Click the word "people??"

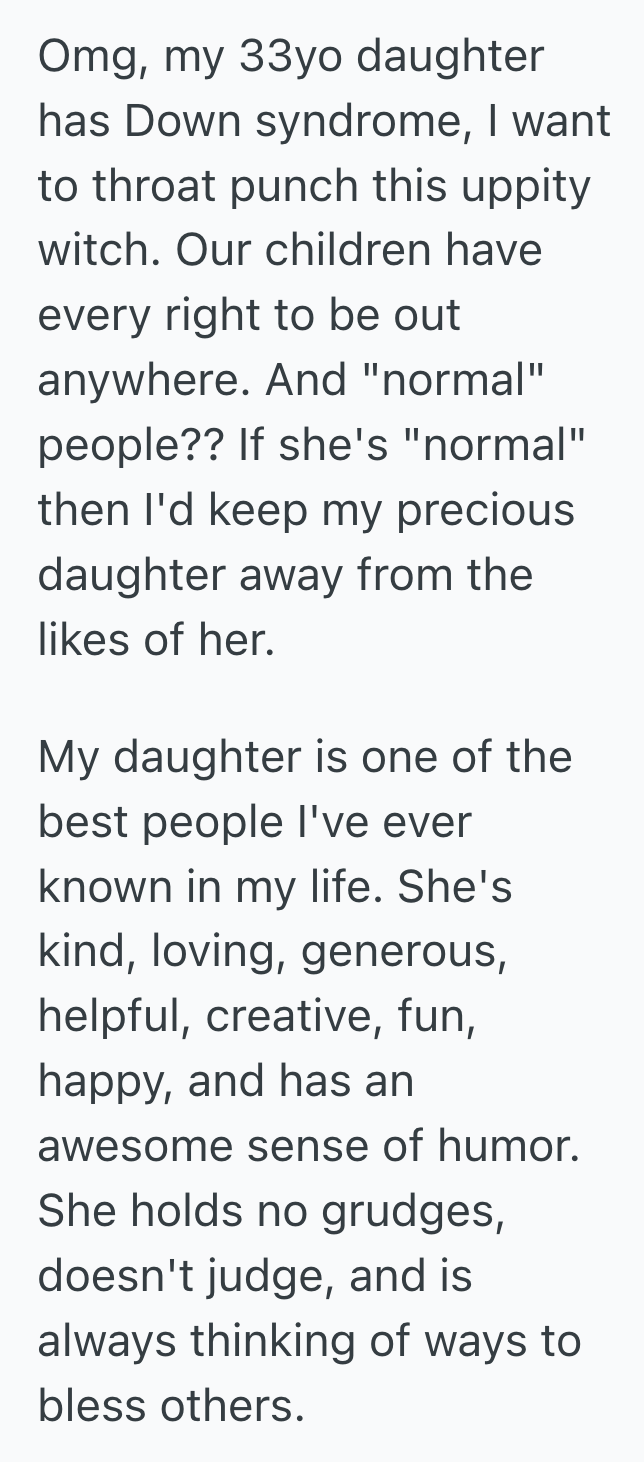129,445
